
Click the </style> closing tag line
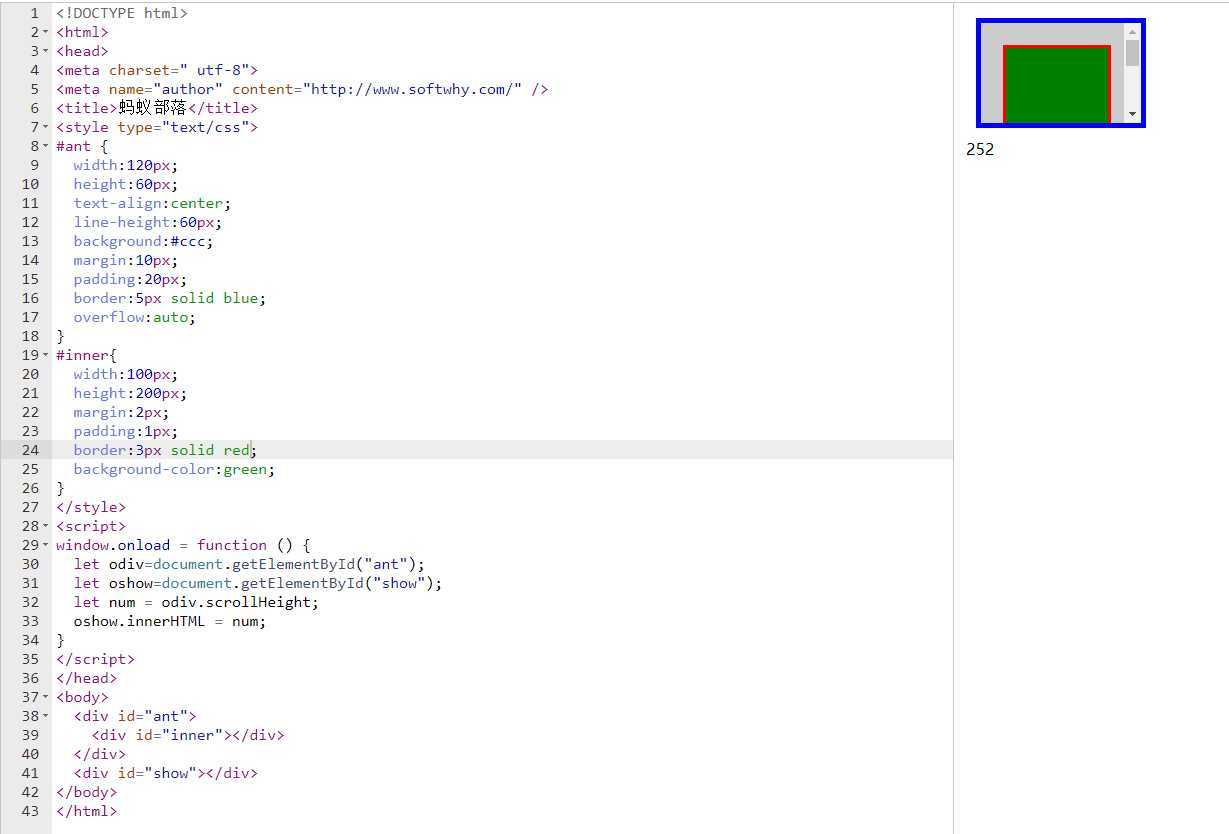(91, 507)
